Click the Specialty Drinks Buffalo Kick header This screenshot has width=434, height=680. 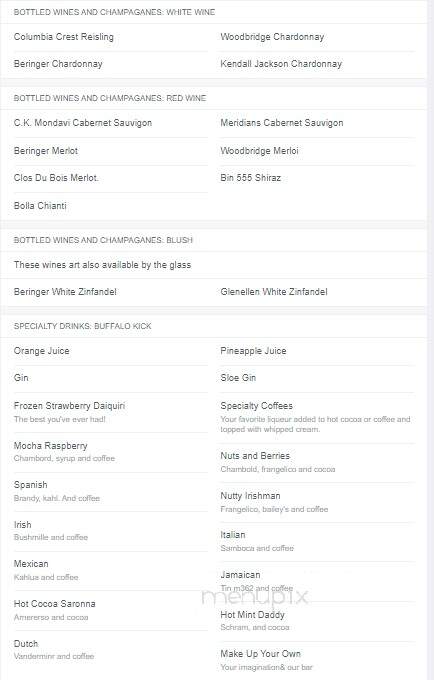click(82, 326)
